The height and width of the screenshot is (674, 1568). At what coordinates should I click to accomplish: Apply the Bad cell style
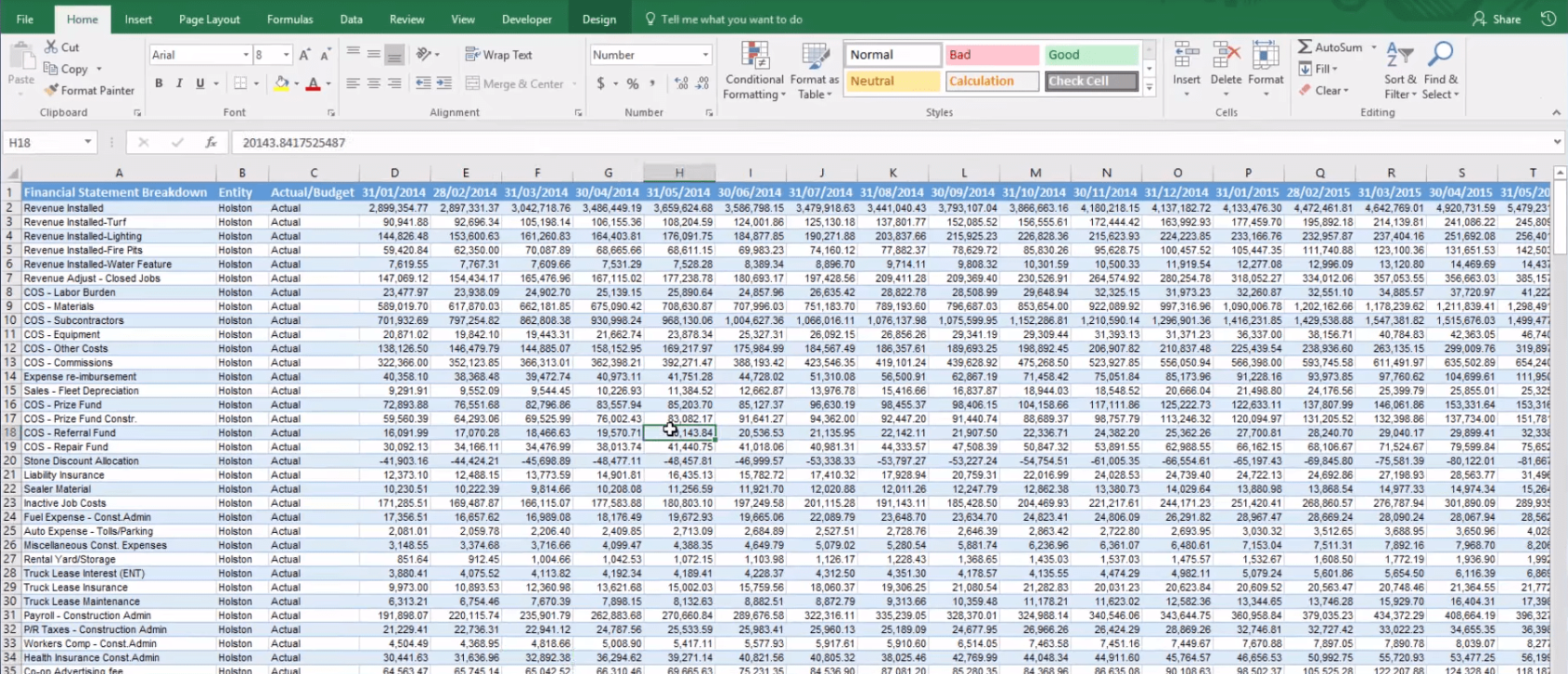click(990, 55)
